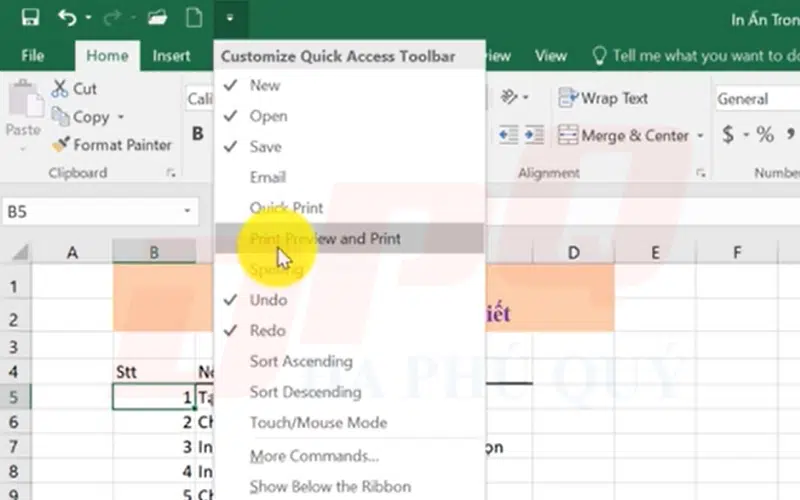Click the New blank document icon

point(194,18)
